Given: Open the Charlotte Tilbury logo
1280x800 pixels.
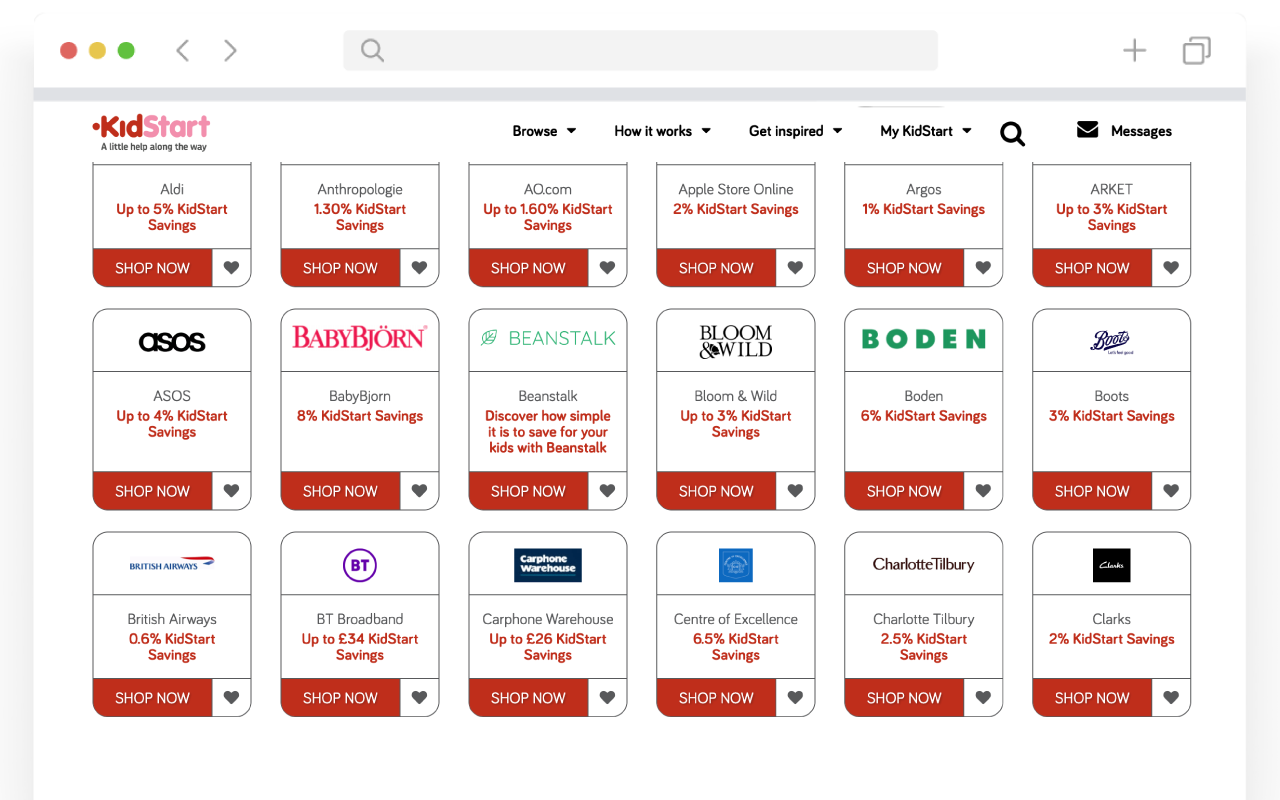Looking at the screenshot, I should click(924, 564).
